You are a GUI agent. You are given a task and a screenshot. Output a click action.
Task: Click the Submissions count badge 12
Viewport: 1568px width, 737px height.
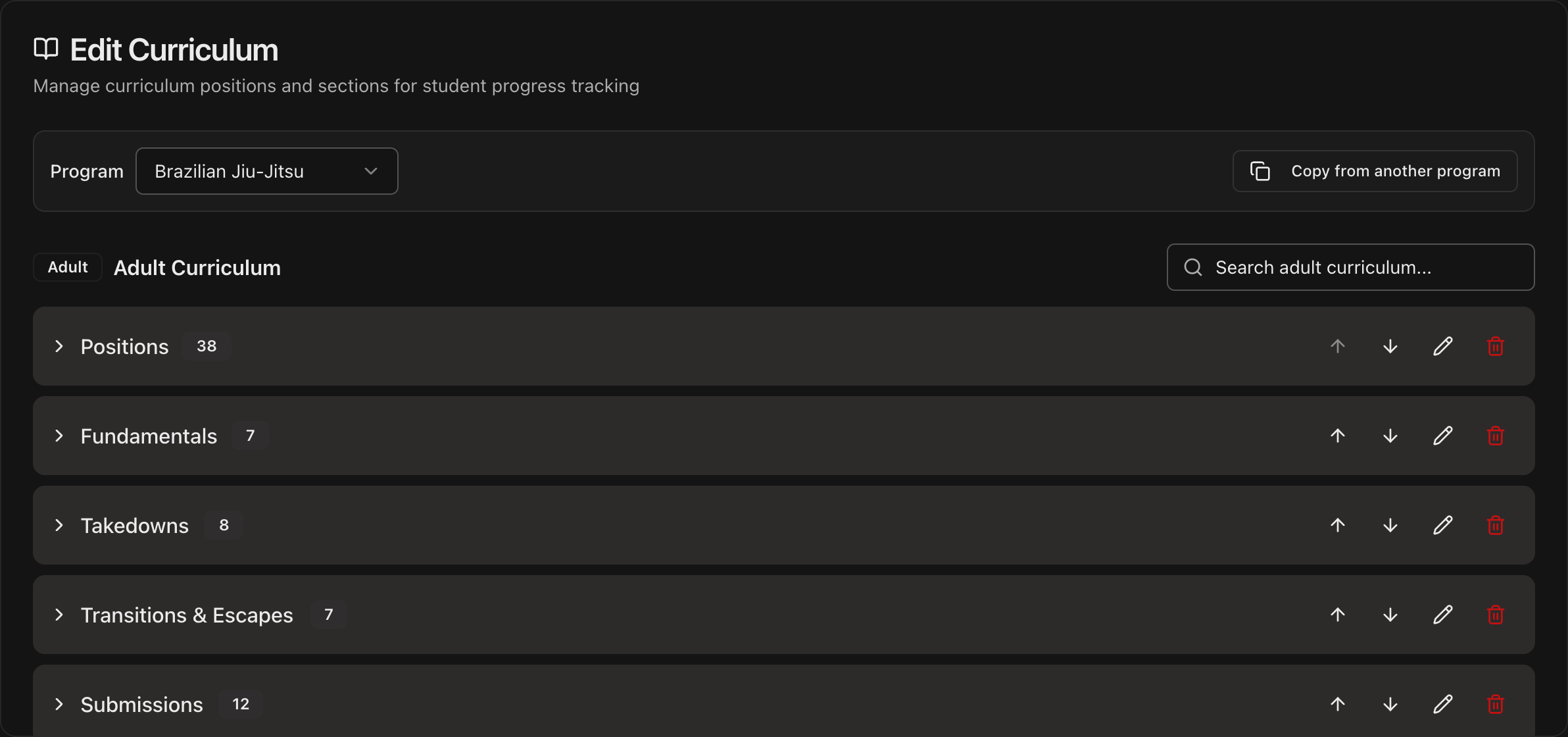pos(241,704)
